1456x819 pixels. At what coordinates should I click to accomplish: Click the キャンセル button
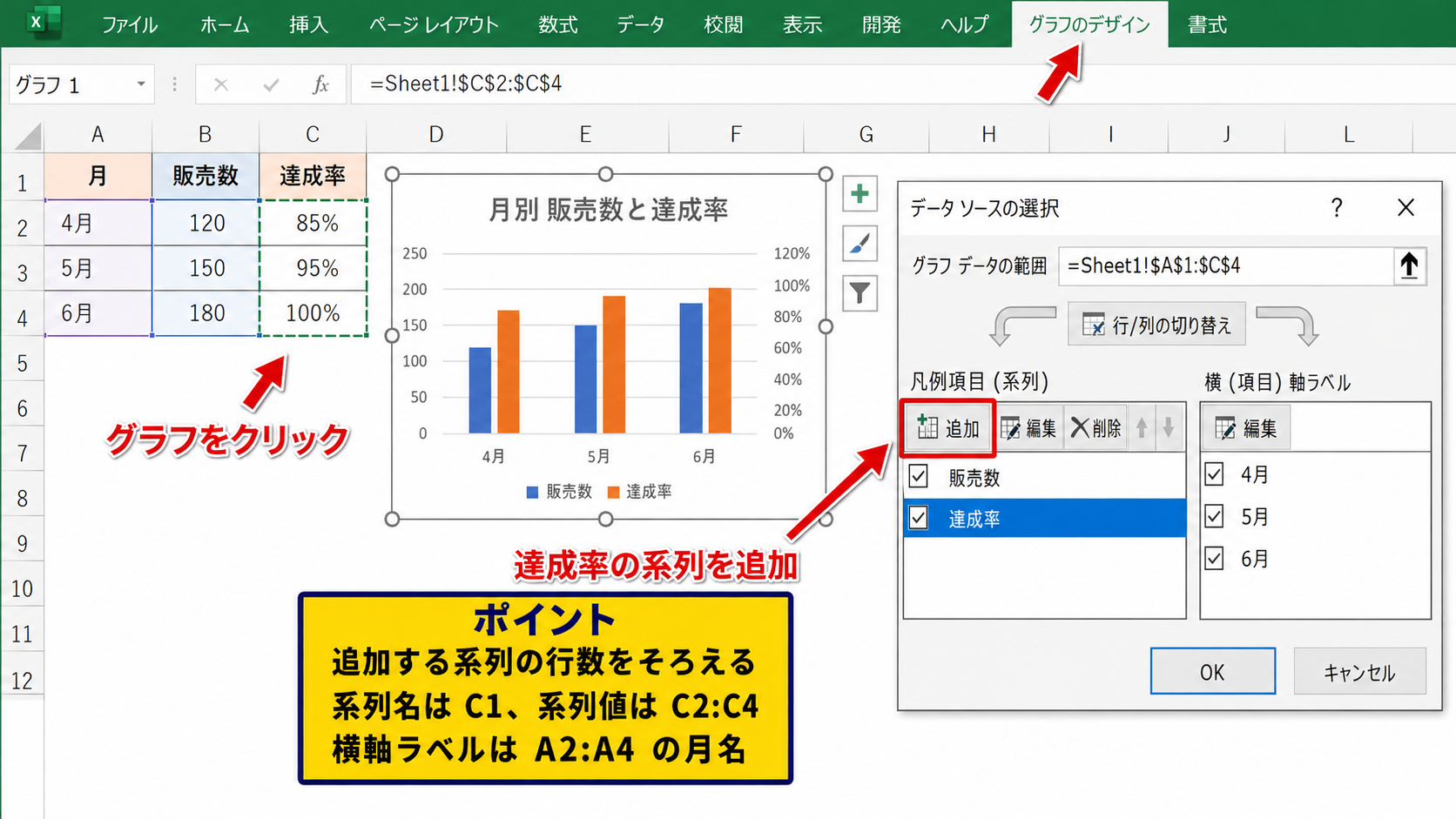click(x=1359, y=671)
